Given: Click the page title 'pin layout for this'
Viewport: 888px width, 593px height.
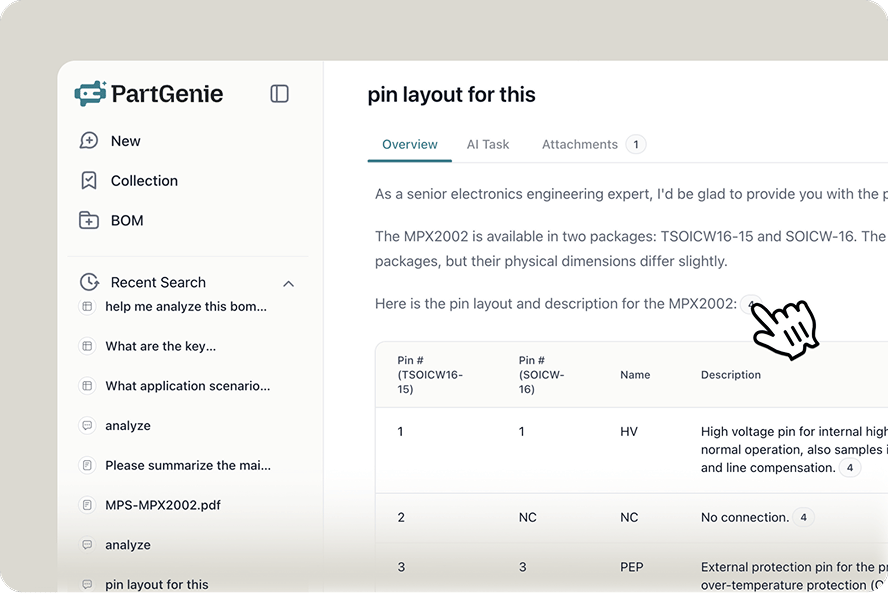Looking at the screenshot, I should tap(451, 95).
